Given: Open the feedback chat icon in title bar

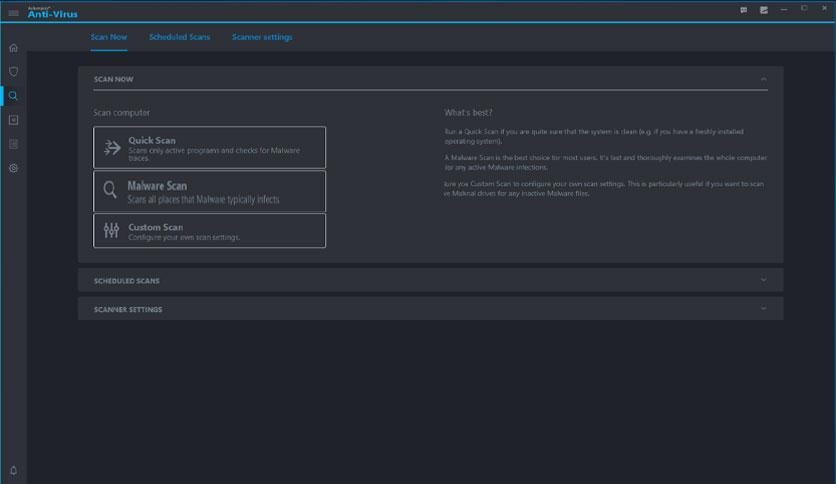Looking at the screenshot, I should pos(743,10).
